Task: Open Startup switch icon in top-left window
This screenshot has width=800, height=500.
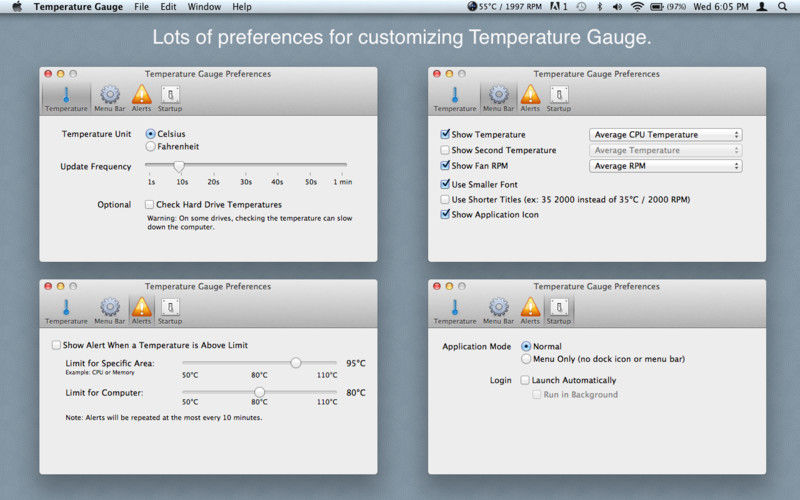Action: click(170, 95)
